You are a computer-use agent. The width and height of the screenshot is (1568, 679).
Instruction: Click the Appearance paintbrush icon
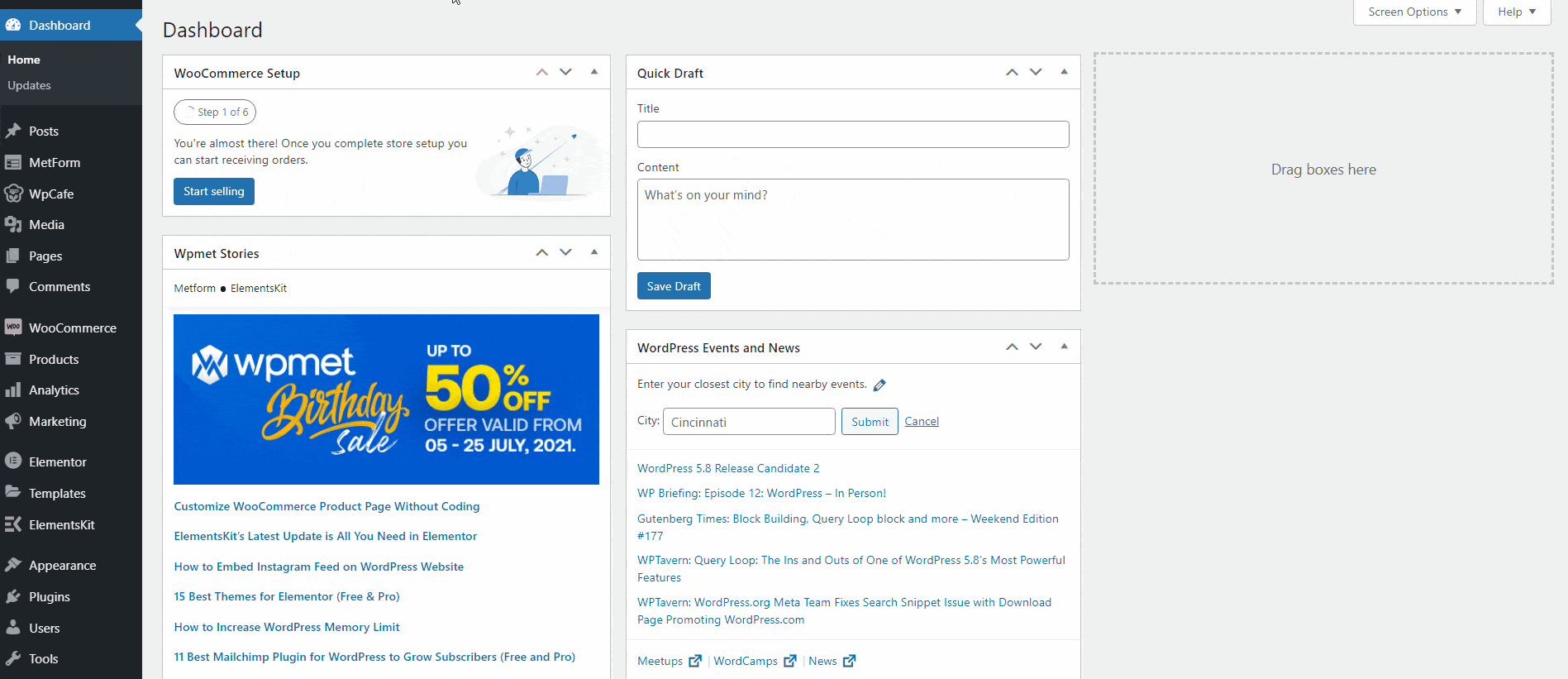tap(13, 565)
